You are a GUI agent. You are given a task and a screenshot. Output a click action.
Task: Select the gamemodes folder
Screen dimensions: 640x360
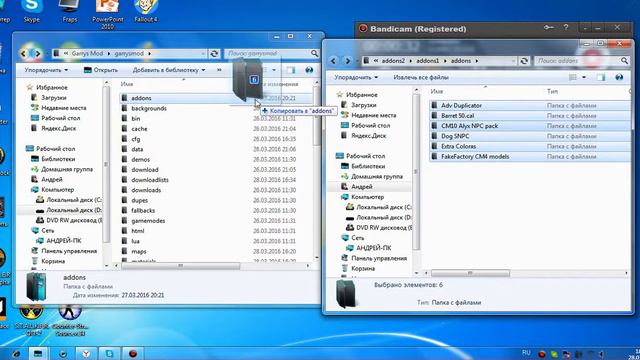pos(148,221)
